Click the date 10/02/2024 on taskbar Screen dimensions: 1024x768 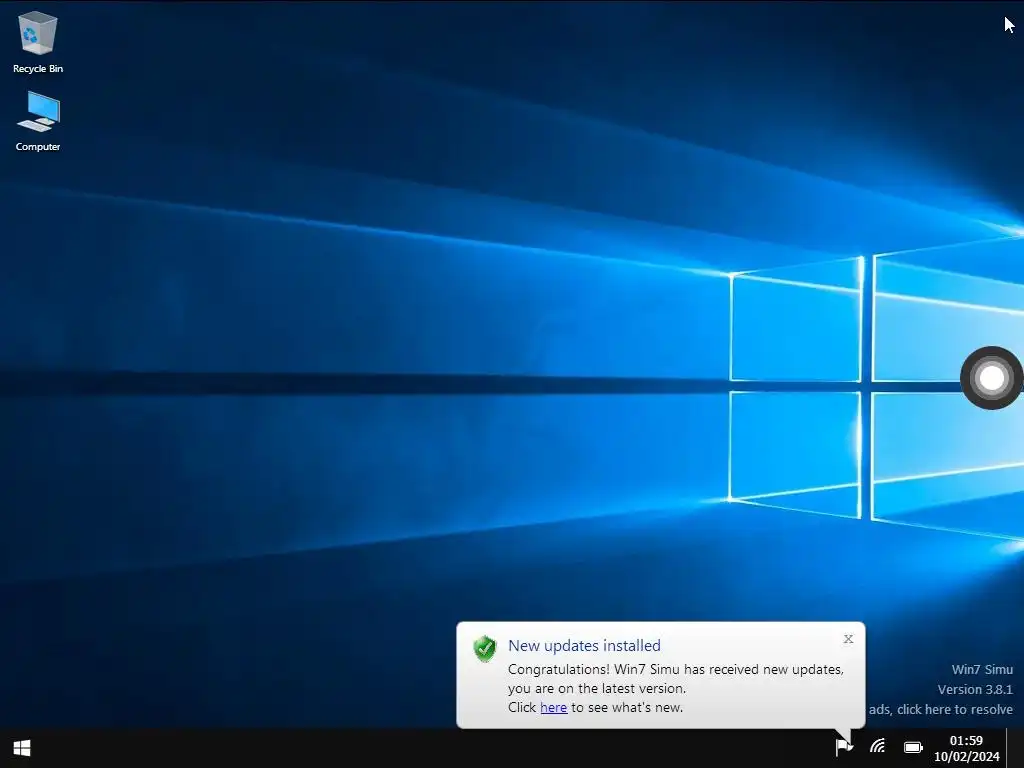[x=966, y=757]
